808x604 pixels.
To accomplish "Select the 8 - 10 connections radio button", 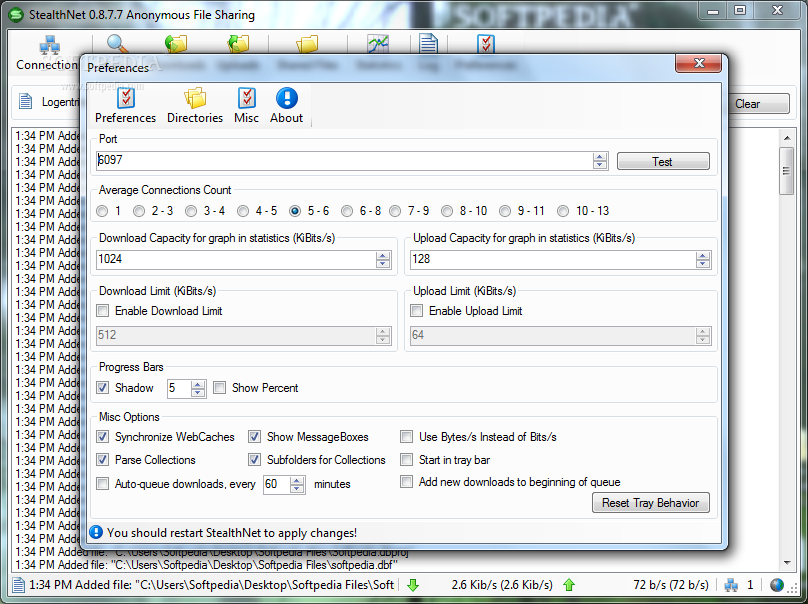I will tap(447, 211).
